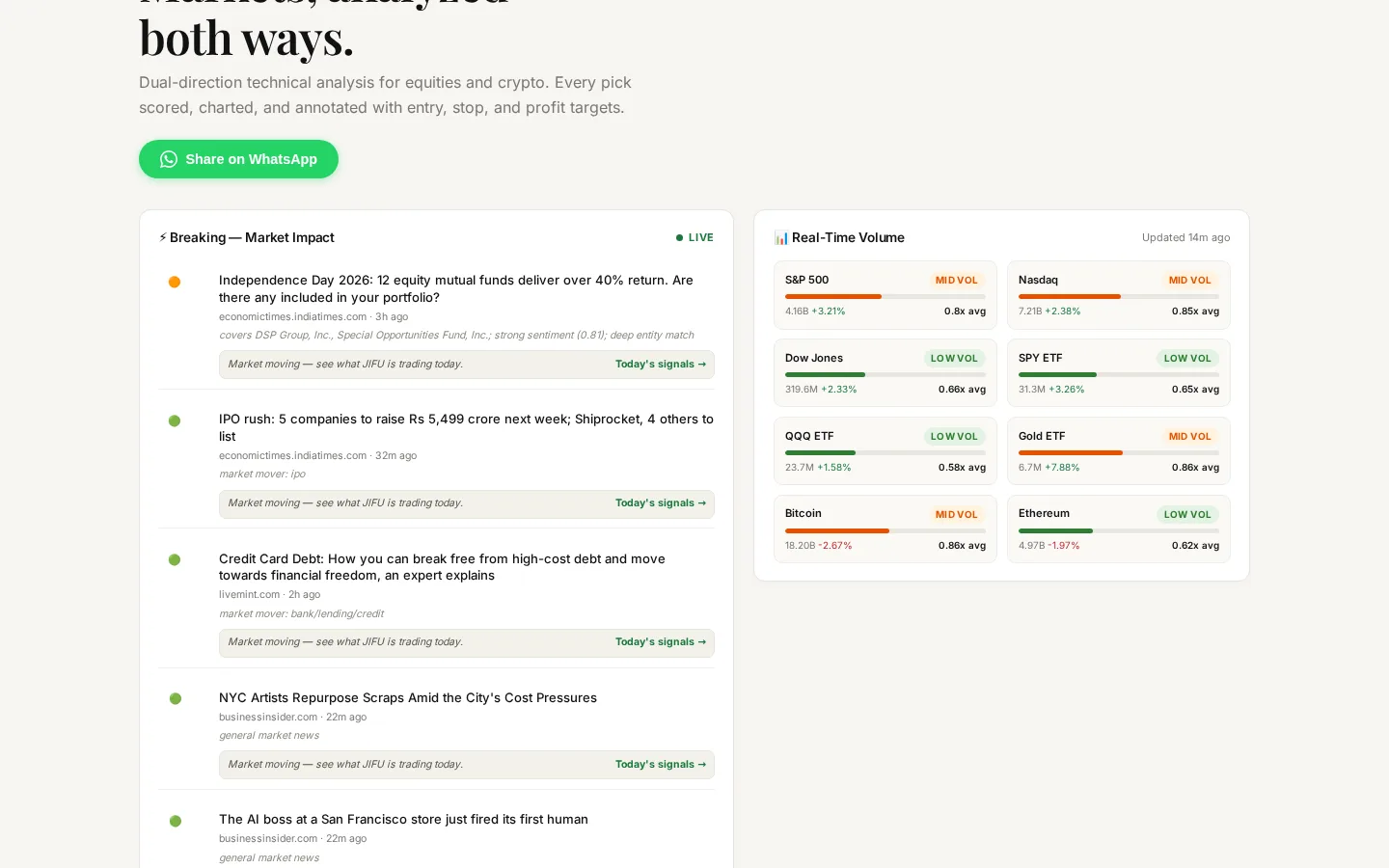The image size is (1389, 868).
Task: Click the lightning bolt icon beside Breaking
Action: (x=163, y=237)
